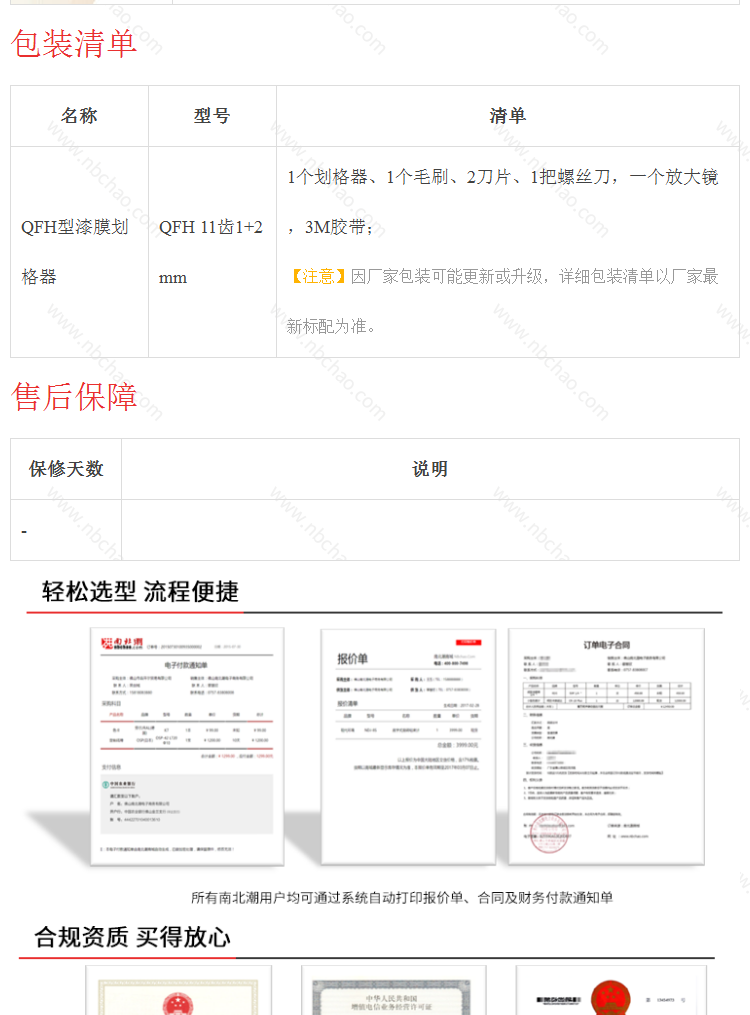750x1015 pixels.
Task: Select the 保修天数 column header
Action: click(66, 469)
